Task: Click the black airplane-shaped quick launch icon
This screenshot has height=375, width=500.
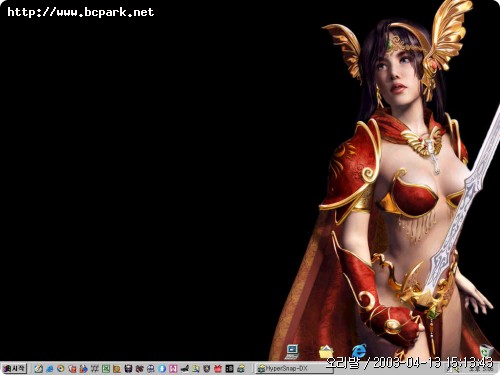Action: 184,369
